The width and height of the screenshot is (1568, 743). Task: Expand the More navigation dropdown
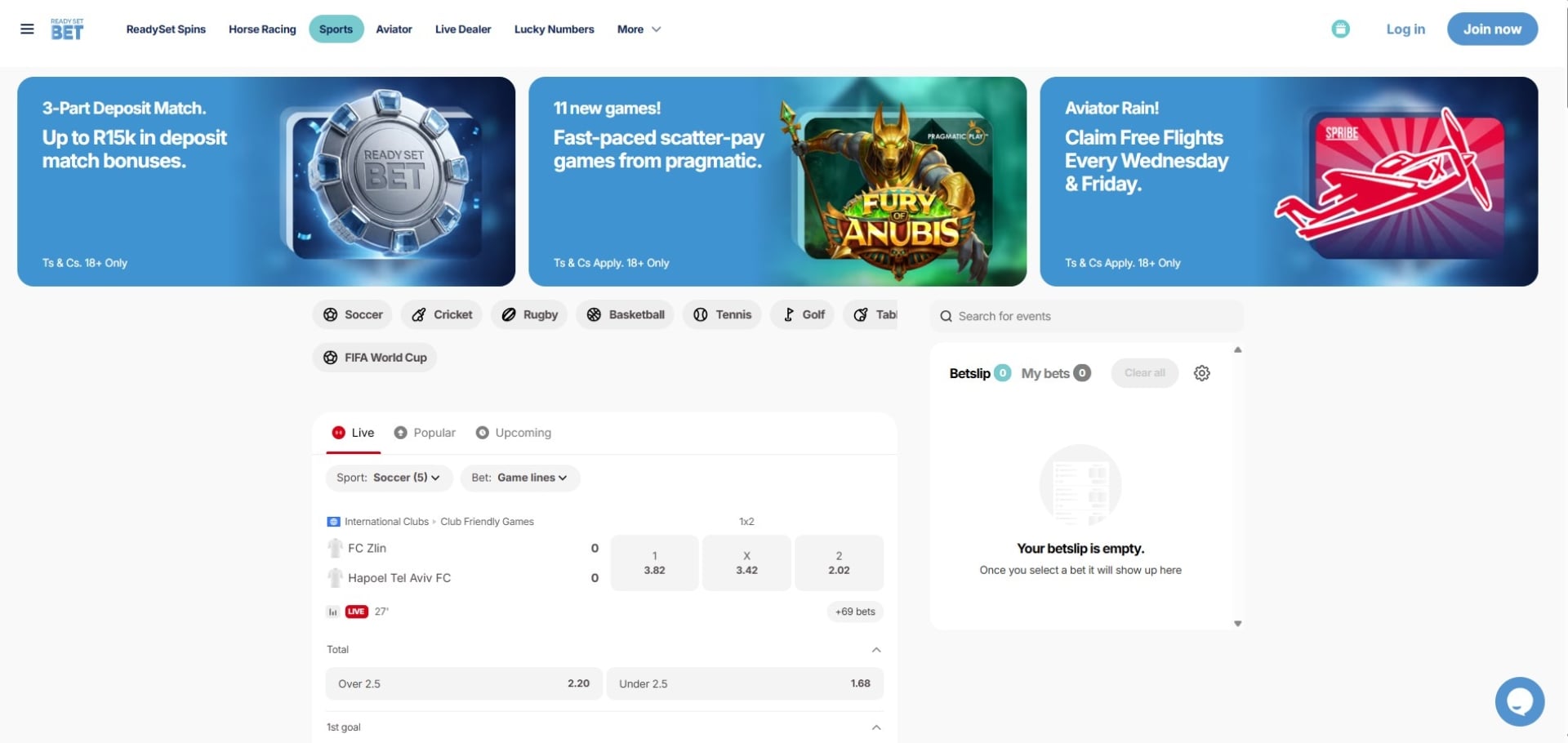[639, 29]
